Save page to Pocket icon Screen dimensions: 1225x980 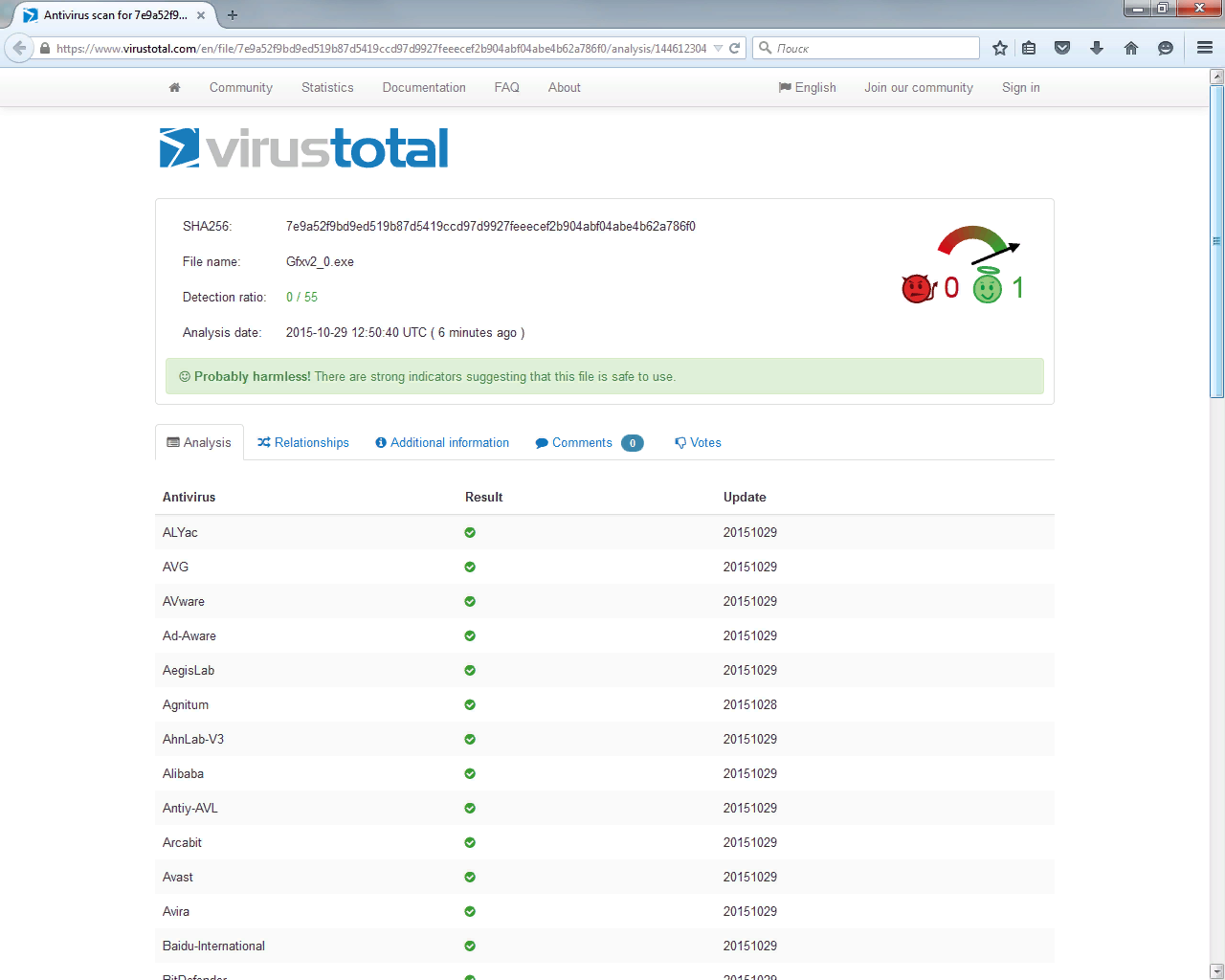(1062, 48)
